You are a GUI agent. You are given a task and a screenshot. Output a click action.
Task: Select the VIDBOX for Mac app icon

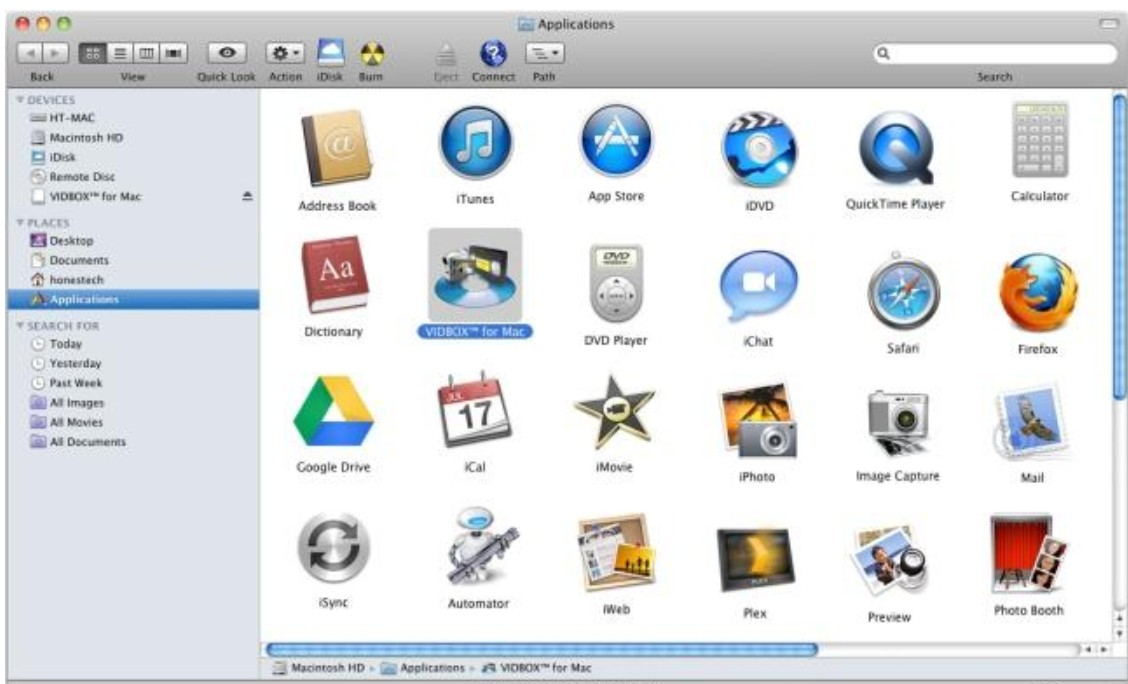[x=475, y=275]
